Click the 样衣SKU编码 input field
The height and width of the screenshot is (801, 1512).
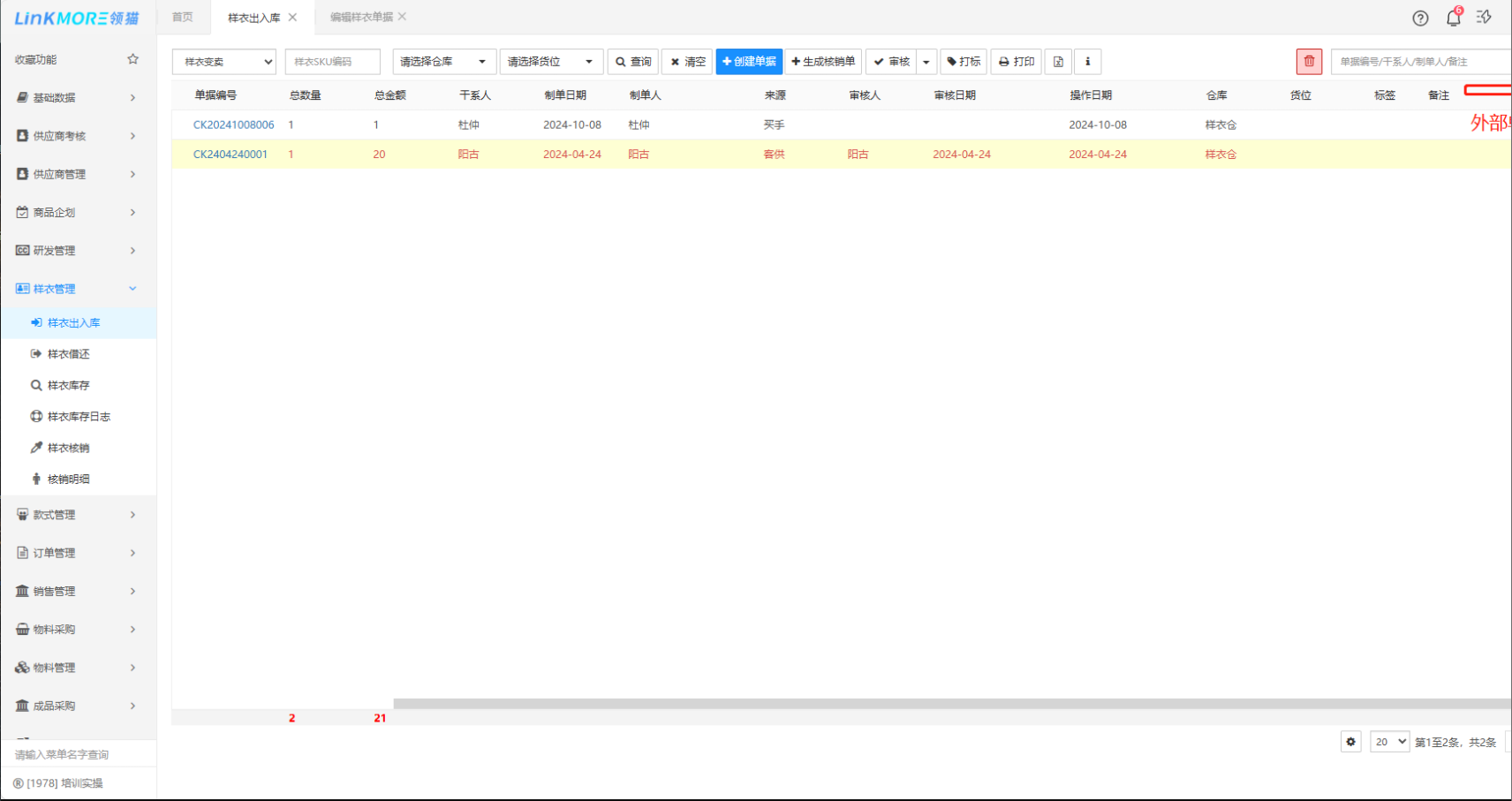click(332, 62)
